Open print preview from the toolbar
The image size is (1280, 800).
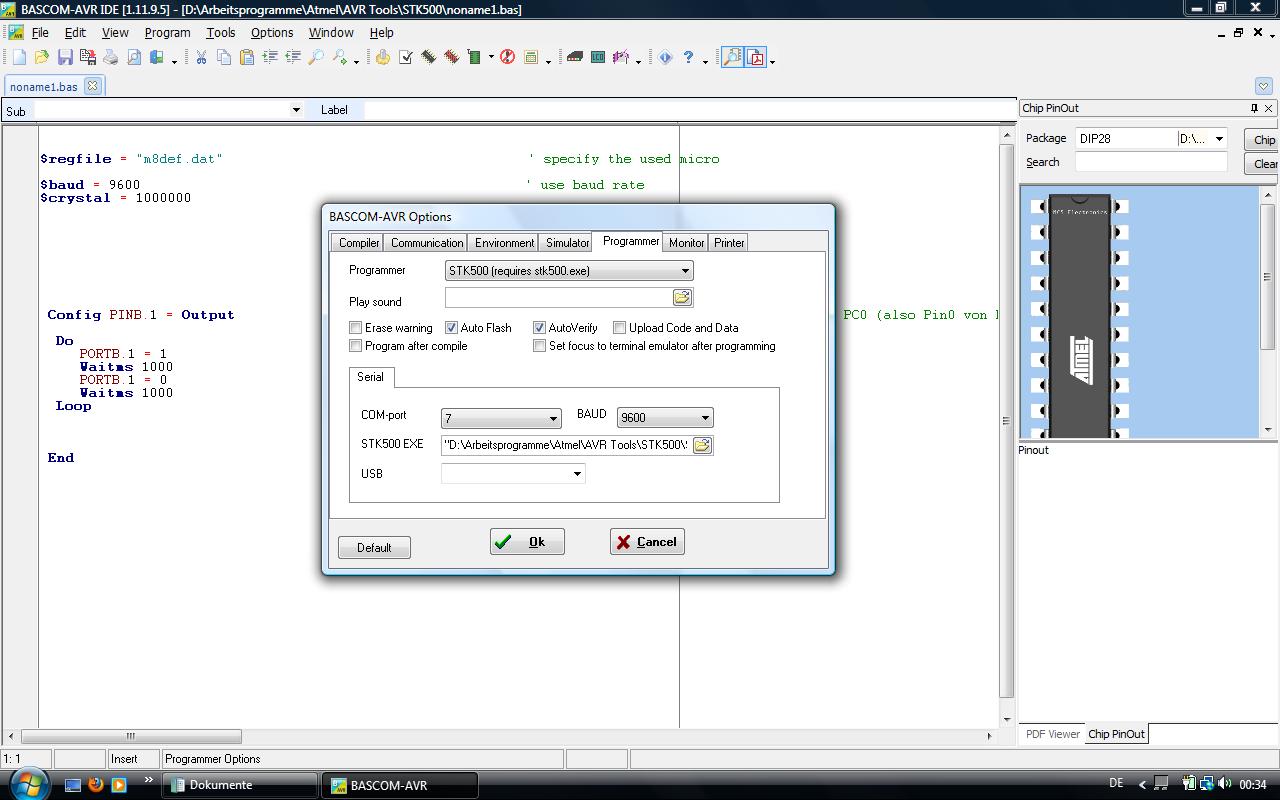coord(134,58)
